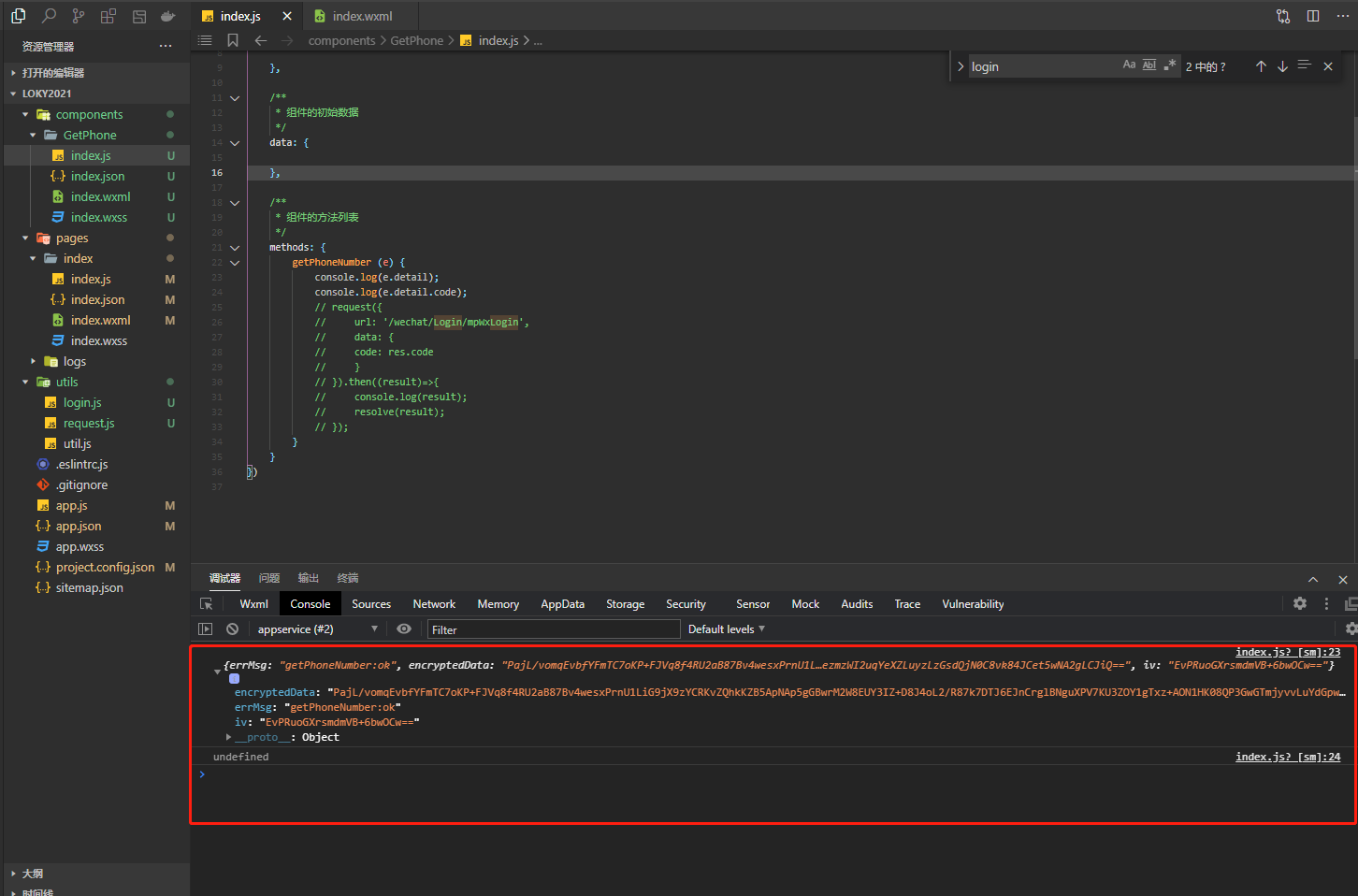
Task: Open debugger more options vertical dots
Action: 1326,604
